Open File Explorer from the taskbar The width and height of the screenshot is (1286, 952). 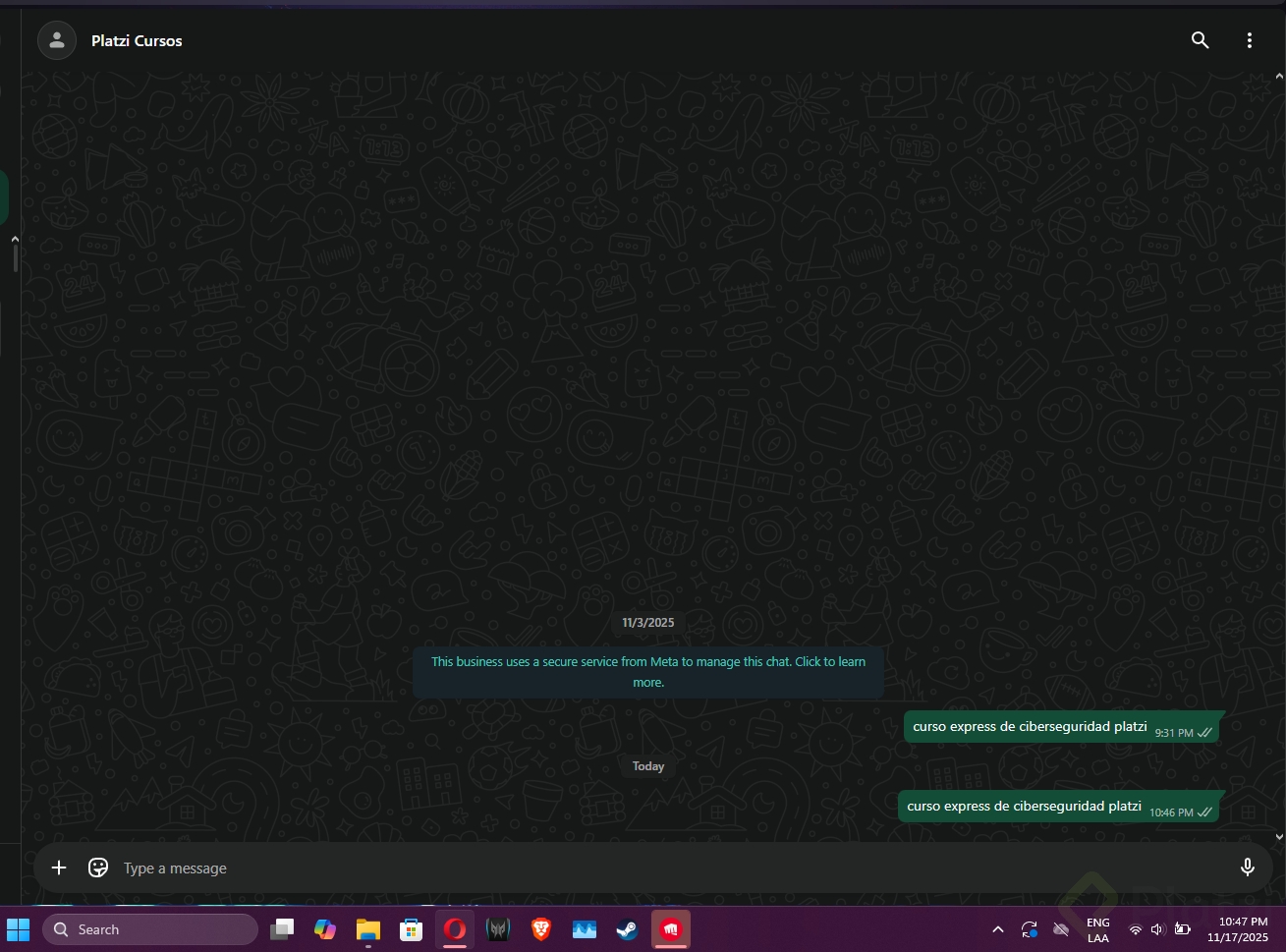point(368,929)
